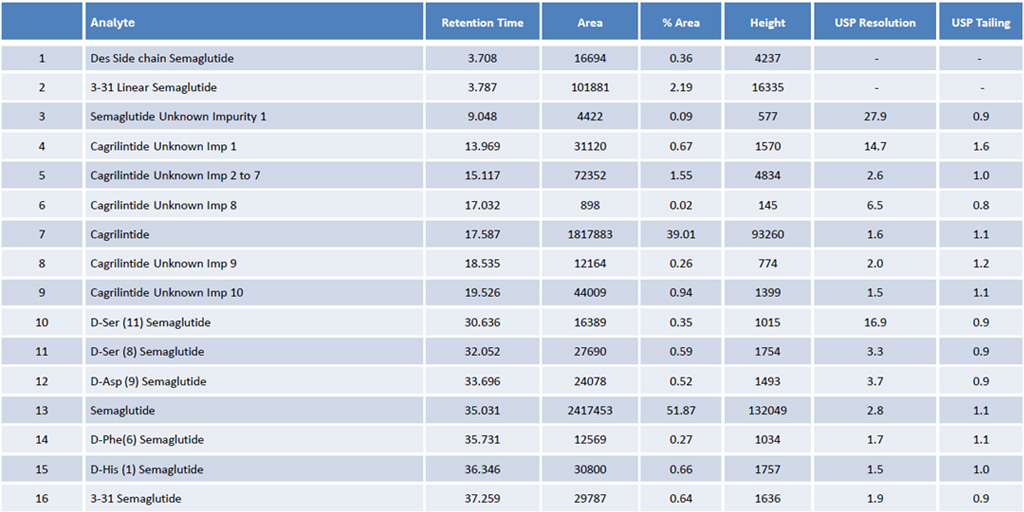Select D-Ser (11) Semaglutide row name
This screenshot has width=1024, height=512.
(x=150, y=323)
